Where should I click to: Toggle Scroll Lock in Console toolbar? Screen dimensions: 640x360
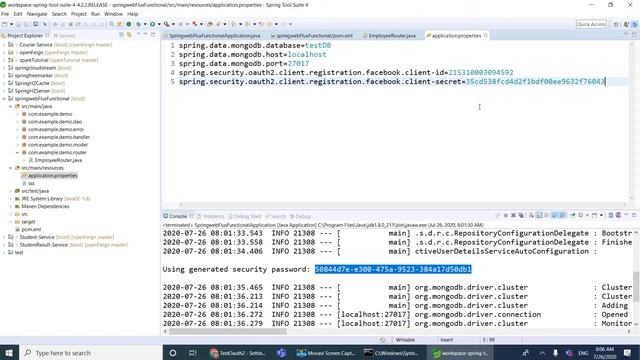pyautogui.click(x=539, y=215)
